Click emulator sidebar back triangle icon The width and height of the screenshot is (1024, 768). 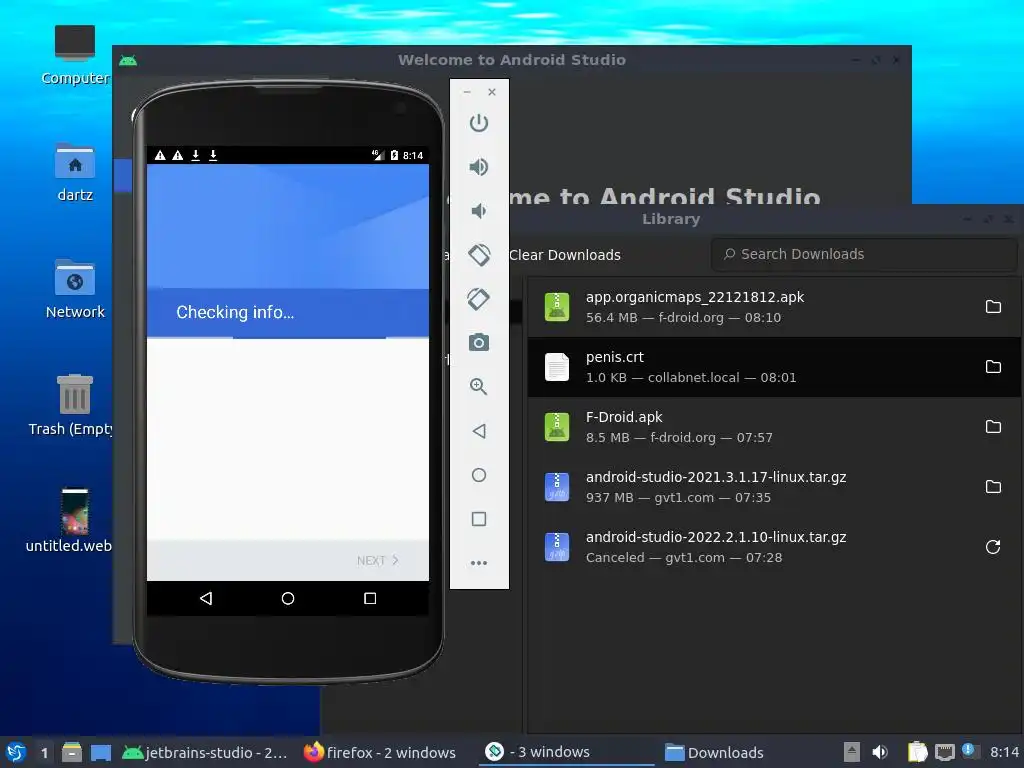pyautogui.click(x=479, y=431)
